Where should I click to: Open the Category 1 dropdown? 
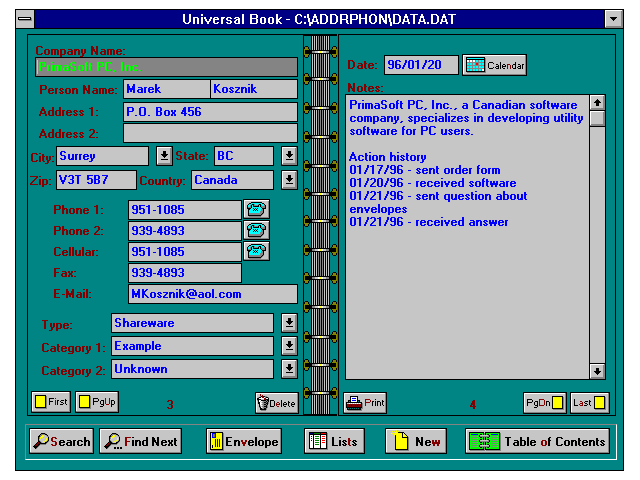[289, 346]
